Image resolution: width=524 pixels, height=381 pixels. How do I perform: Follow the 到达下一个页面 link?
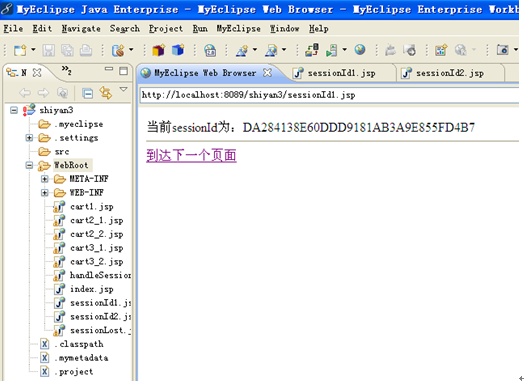pos(191,156)
